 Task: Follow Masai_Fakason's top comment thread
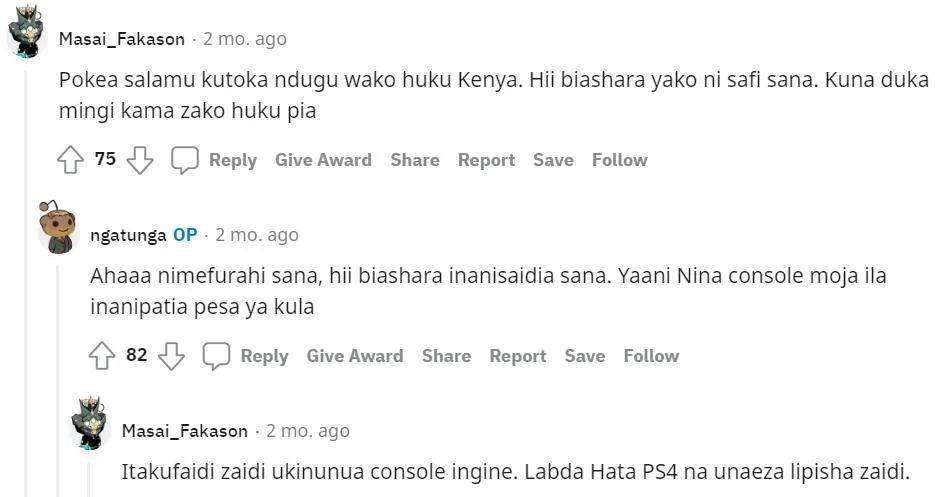point(619,160)
